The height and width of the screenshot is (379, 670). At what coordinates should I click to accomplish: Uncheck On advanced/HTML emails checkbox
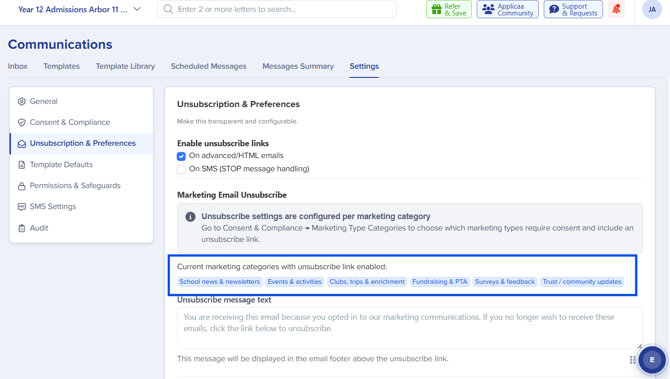coord(181,156)
